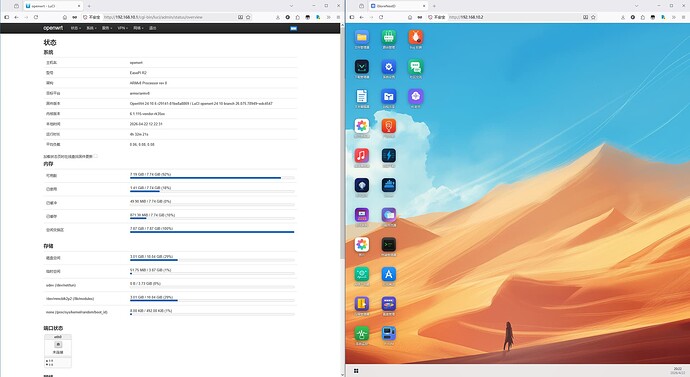Open browser menu in the iStoreOS window
Viewport: 690px width, 377px height.
[683, 17]
